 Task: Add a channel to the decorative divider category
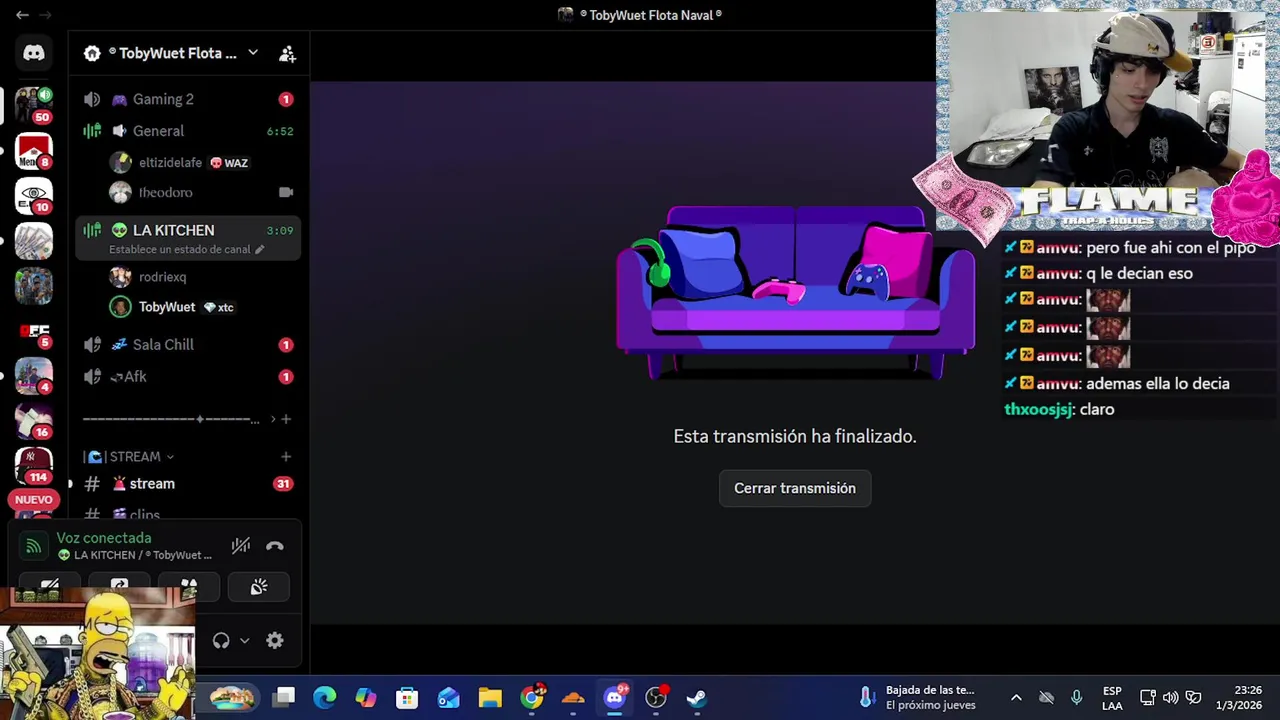click(286, 419)
